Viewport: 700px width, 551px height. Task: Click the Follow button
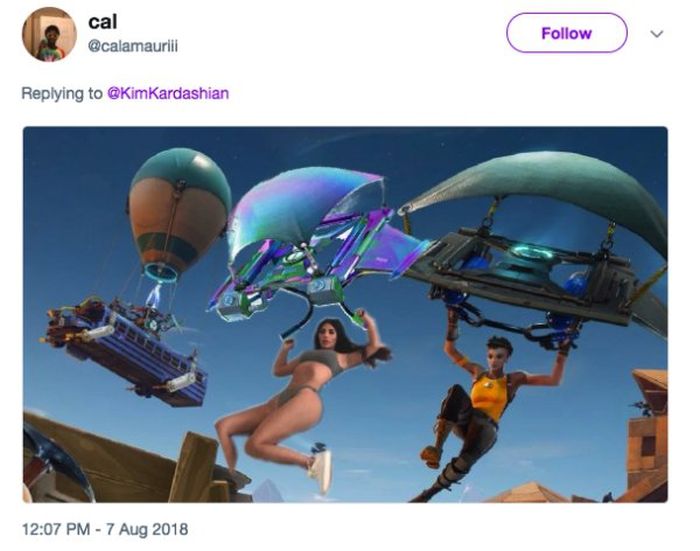tap(567, 33)
